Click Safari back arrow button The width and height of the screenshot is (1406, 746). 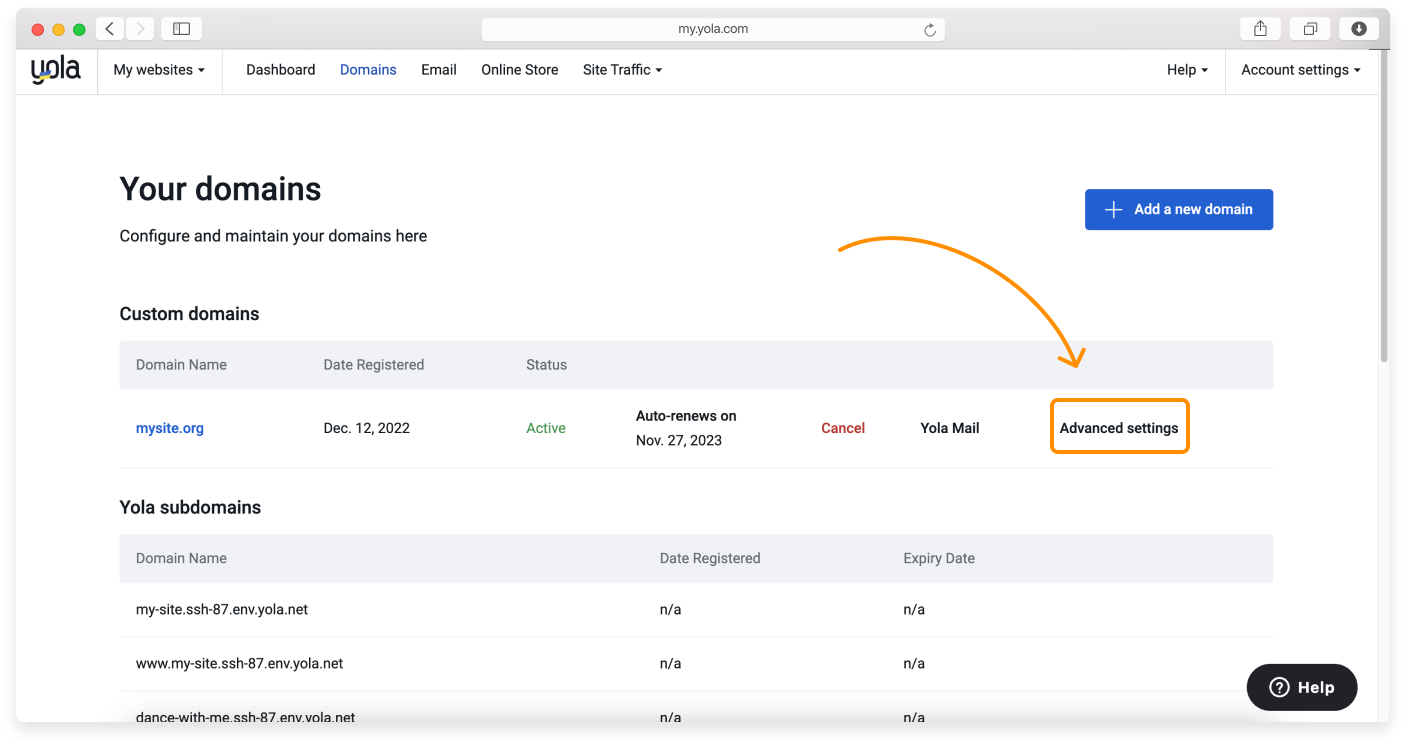pos(110,29)
